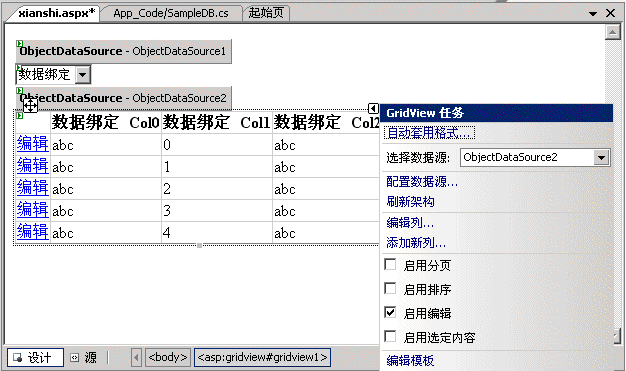The height and width of the screenshot is (371, 626).
Task: Enable the 启用排序 checkbox
Action: [x=390, y=288]
